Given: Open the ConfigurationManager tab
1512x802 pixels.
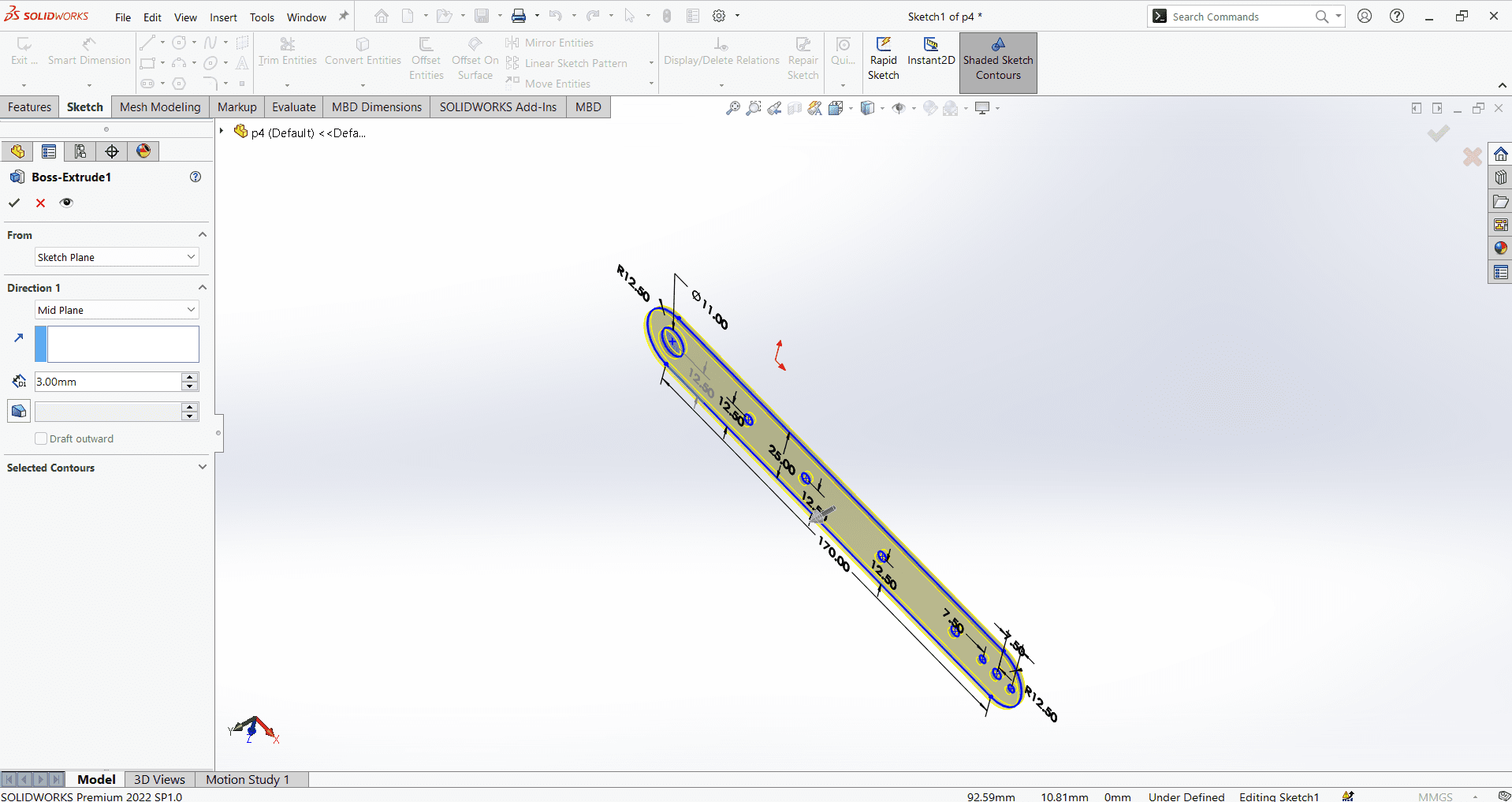Looking at the screenshot, I should [80, 151].
